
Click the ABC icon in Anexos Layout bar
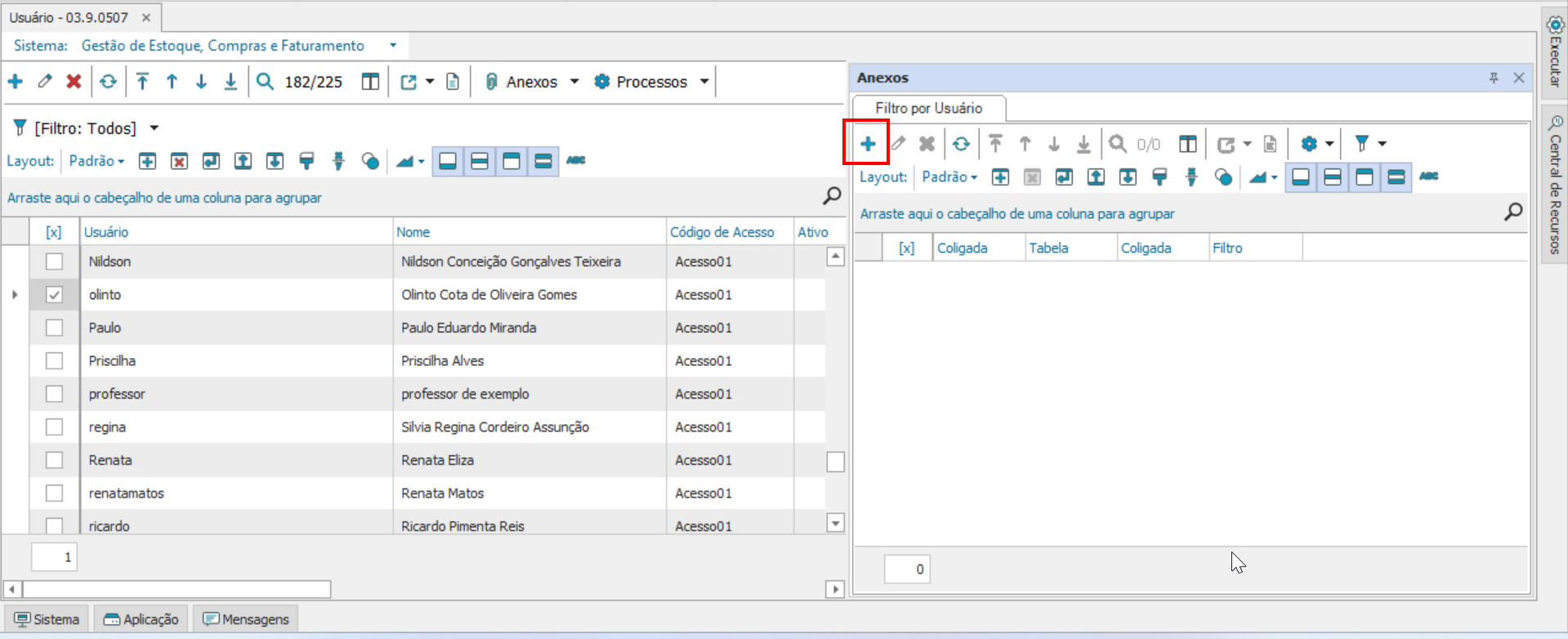1429,176
